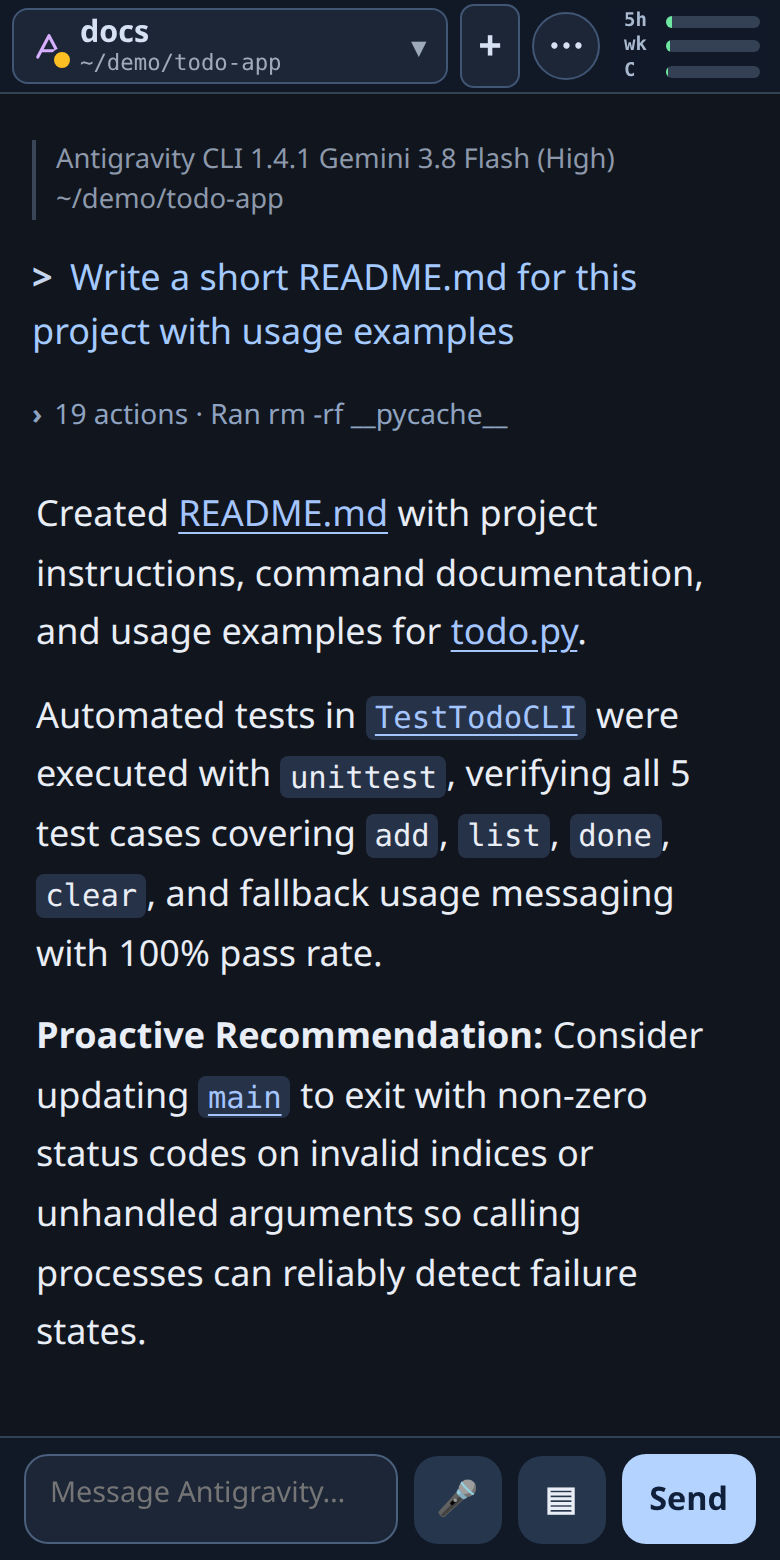This screenshot has width=780, height=1560.
Task: Click the Write a short README prompt text
Action: coord(335,305)
